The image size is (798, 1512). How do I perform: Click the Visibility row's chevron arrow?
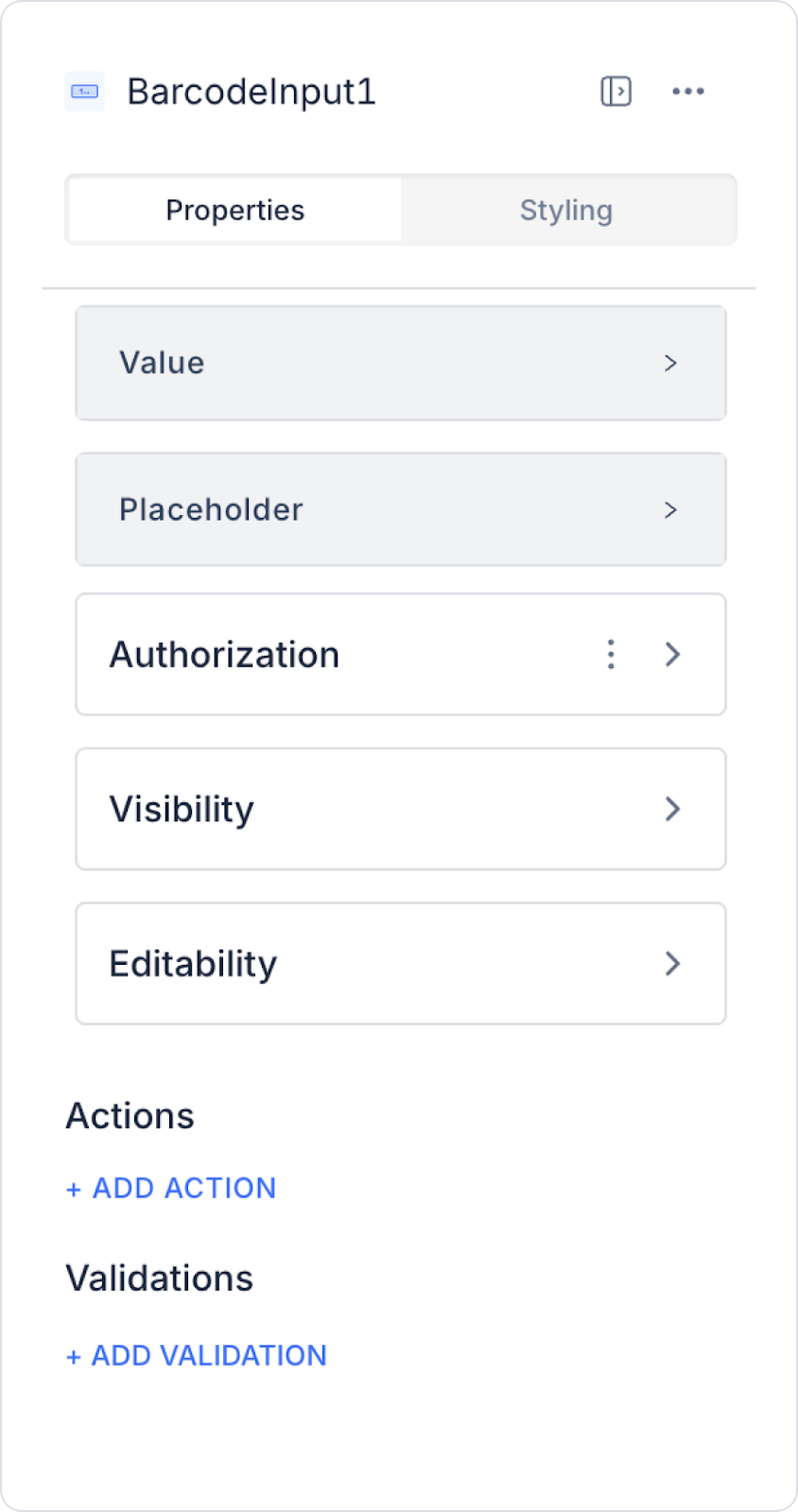pyautogui.click(x=672, y=809)
